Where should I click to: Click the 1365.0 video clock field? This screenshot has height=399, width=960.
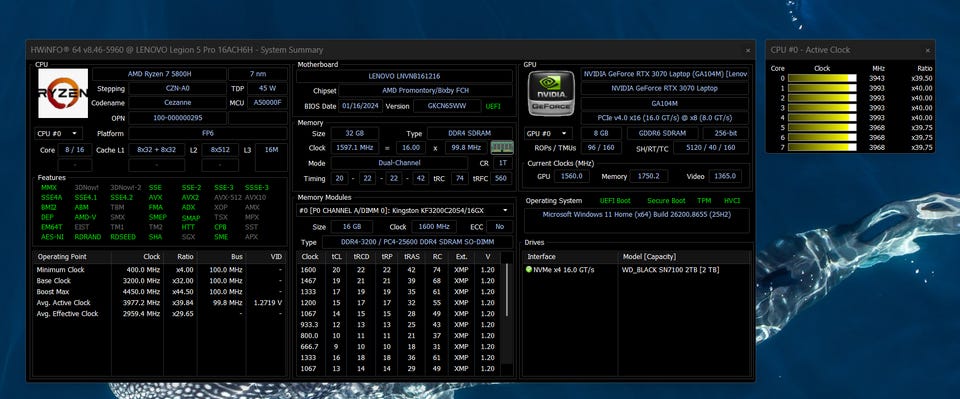click(x=726, y=176)
